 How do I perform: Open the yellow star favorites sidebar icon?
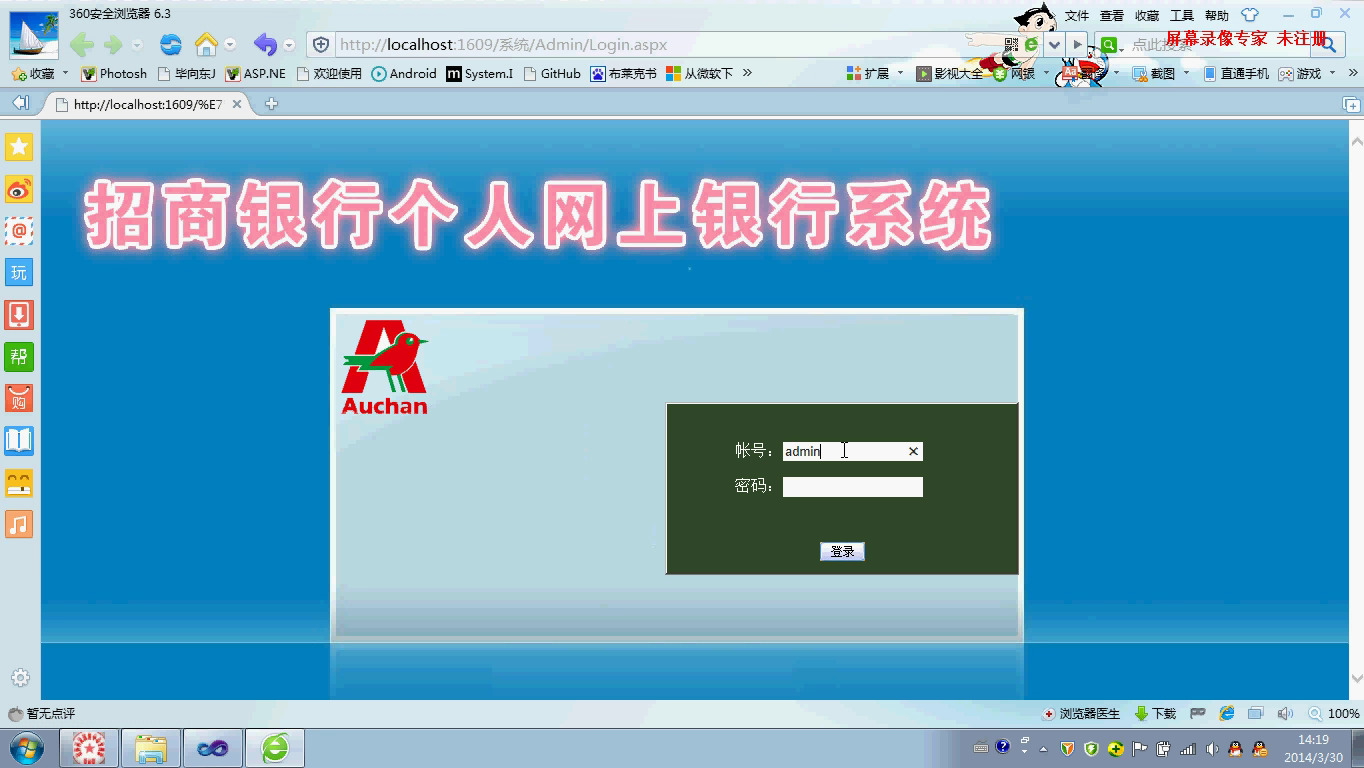19,147
